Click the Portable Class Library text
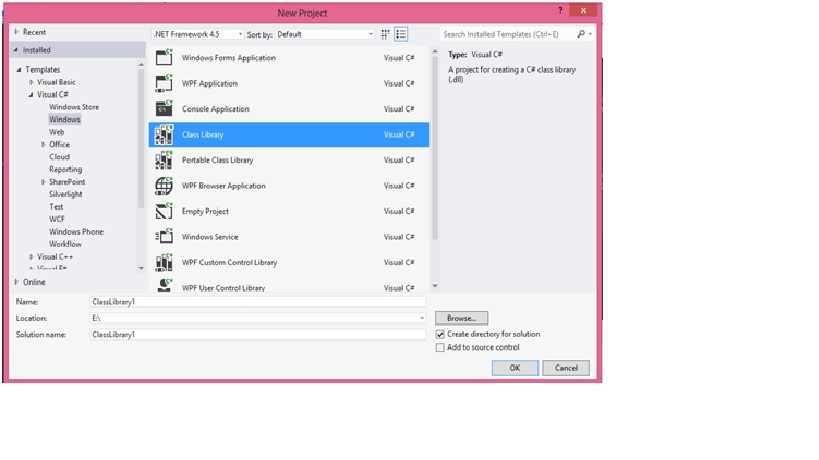The width and height of the screenshot is (819, 460). pyautogui.click(x=217, y=160)
